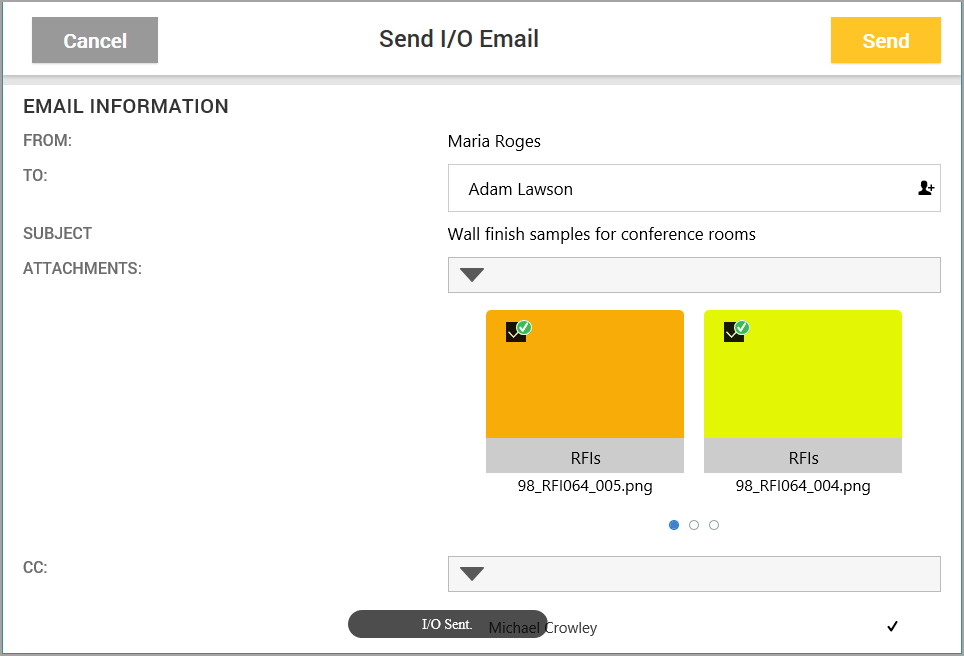
Task: Click the 98_RFI064_004.png file name
Action: [x=803, y=487]
